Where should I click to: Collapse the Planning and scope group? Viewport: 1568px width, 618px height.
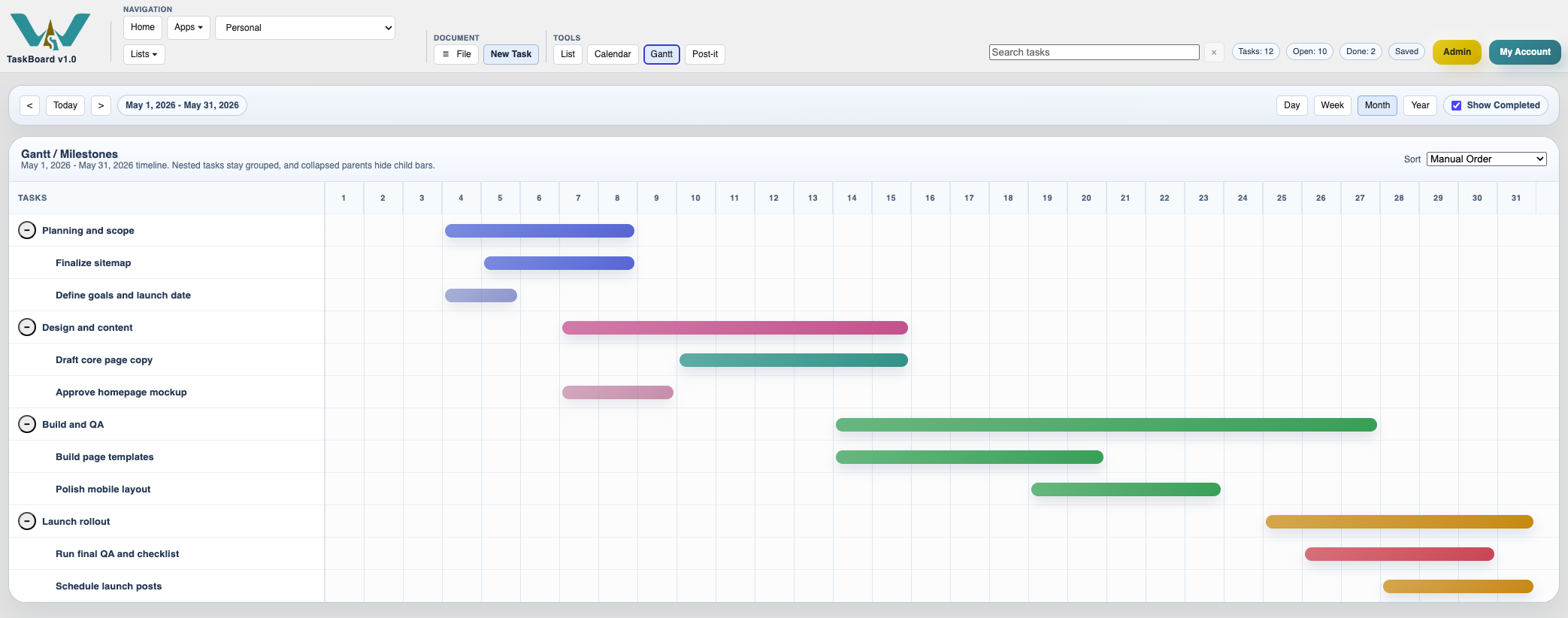[x=27, y=230]
